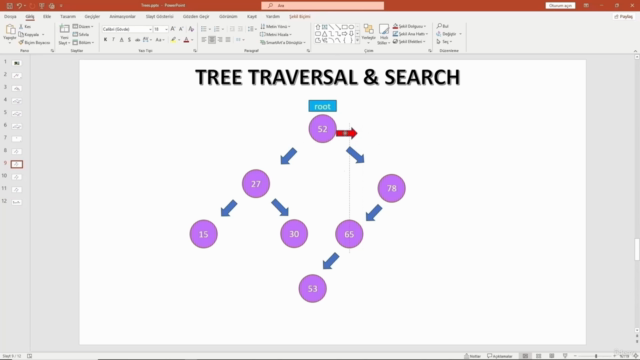The image size is (640, 360).
Task: Switch to the Animasyonlar tab
Action: point(122,17)
